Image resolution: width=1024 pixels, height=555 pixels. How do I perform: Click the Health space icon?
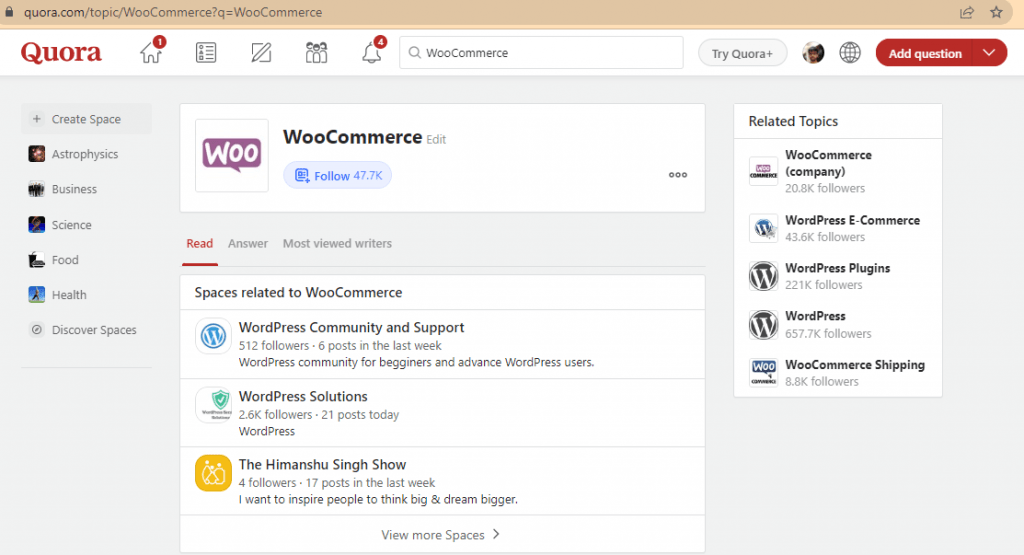37,294
